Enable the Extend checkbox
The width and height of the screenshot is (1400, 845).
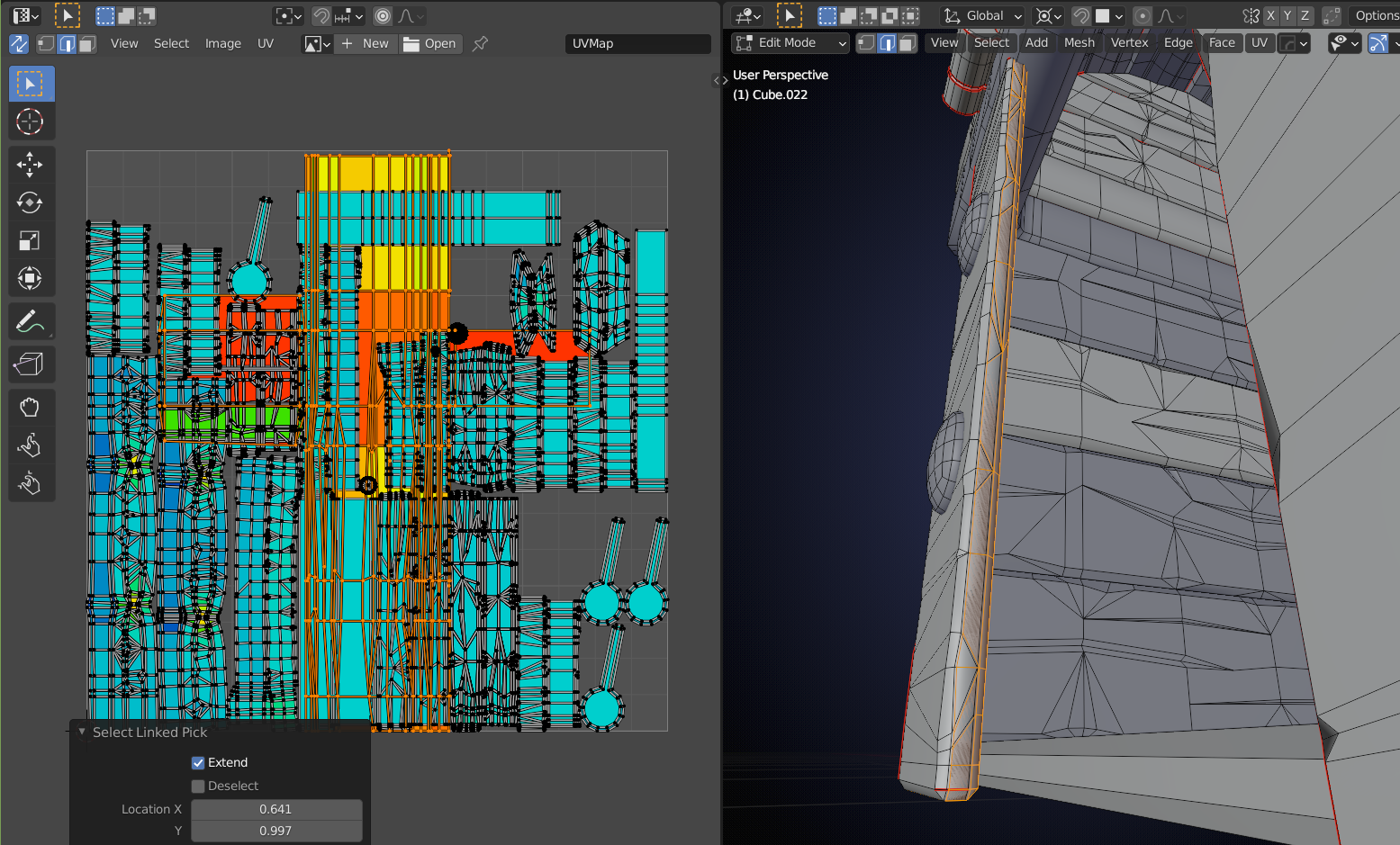point(198,762)
